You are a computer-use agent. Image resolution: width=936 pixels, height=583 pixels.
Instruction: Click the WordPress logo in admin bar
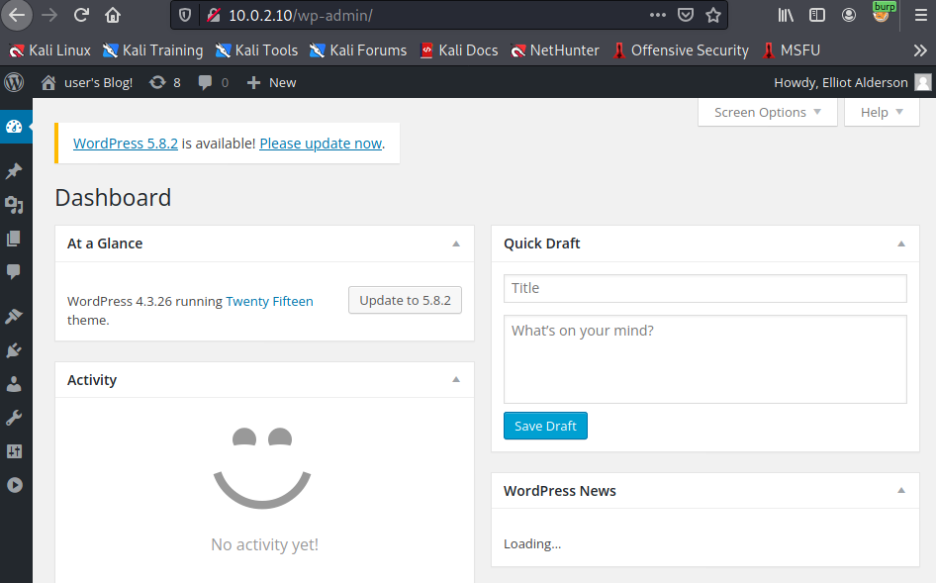tap(14, 82)
